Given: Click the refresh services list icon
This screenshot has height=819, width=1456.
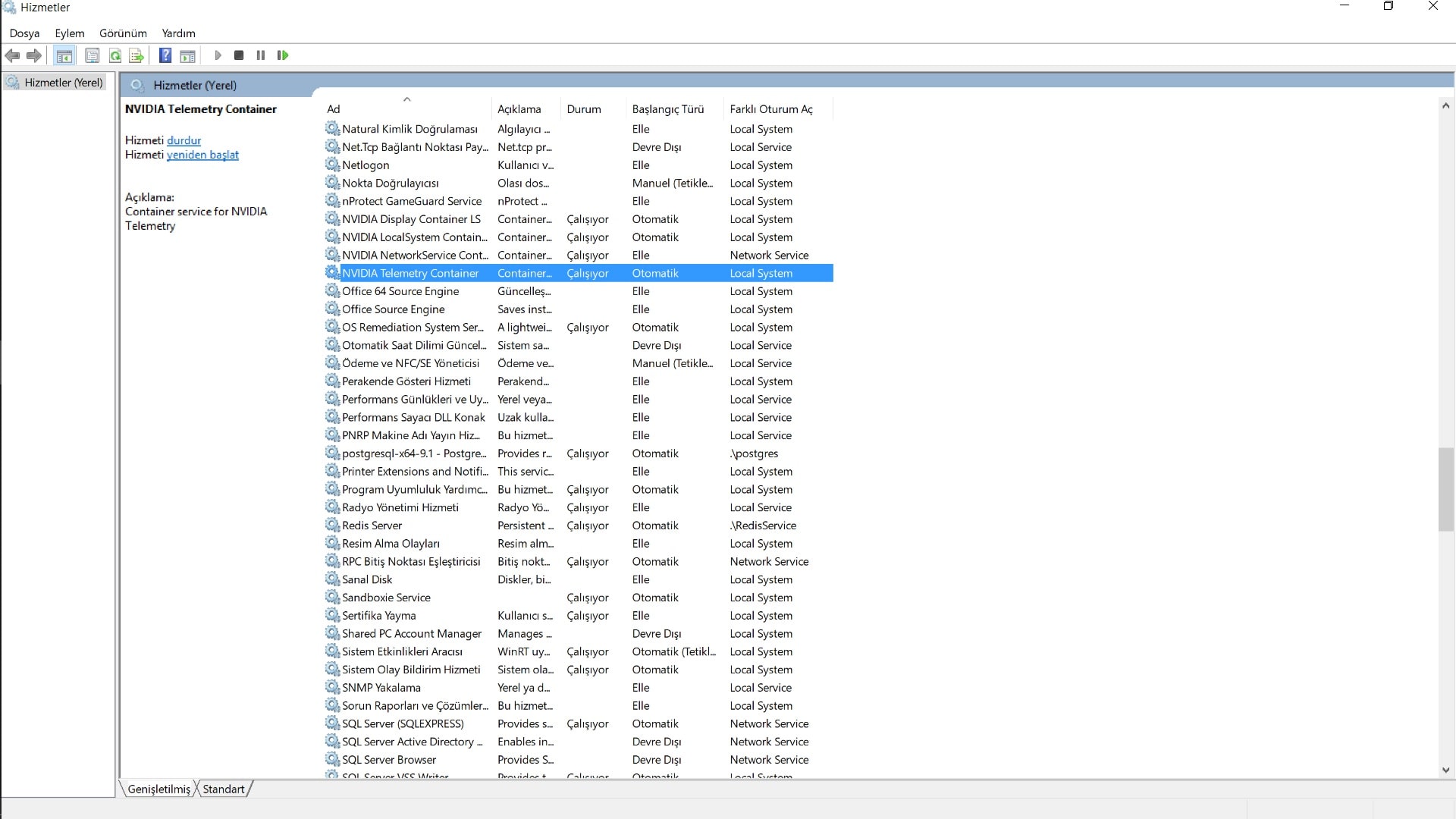Looking at the screenshot, I should pyautogui.click(x=114, y=55).
